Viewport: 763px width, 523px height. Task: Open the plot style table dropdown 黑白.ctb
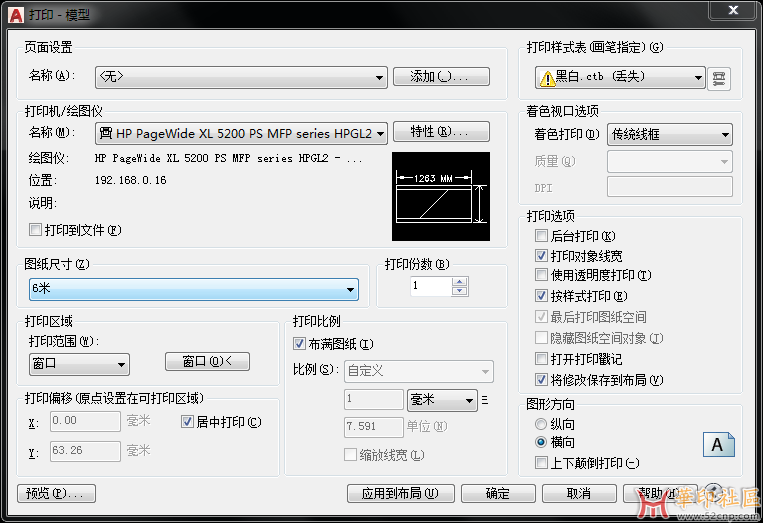click(x=620, y=77)
